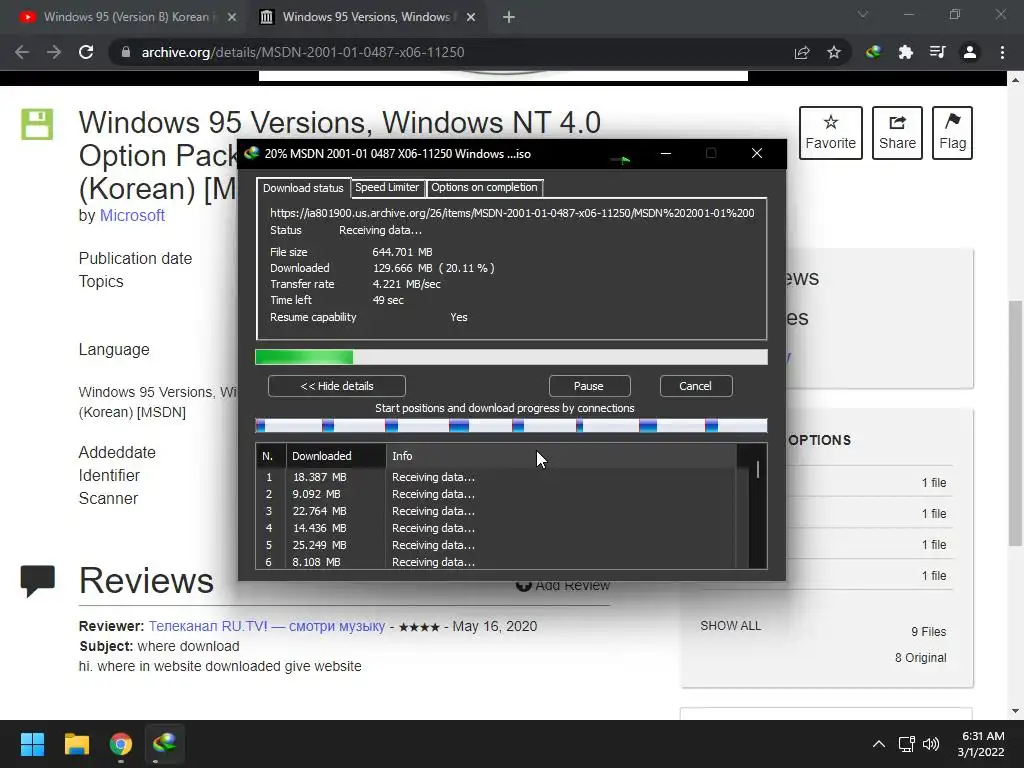Open the Options on completion tab

[x=484, y=187]
